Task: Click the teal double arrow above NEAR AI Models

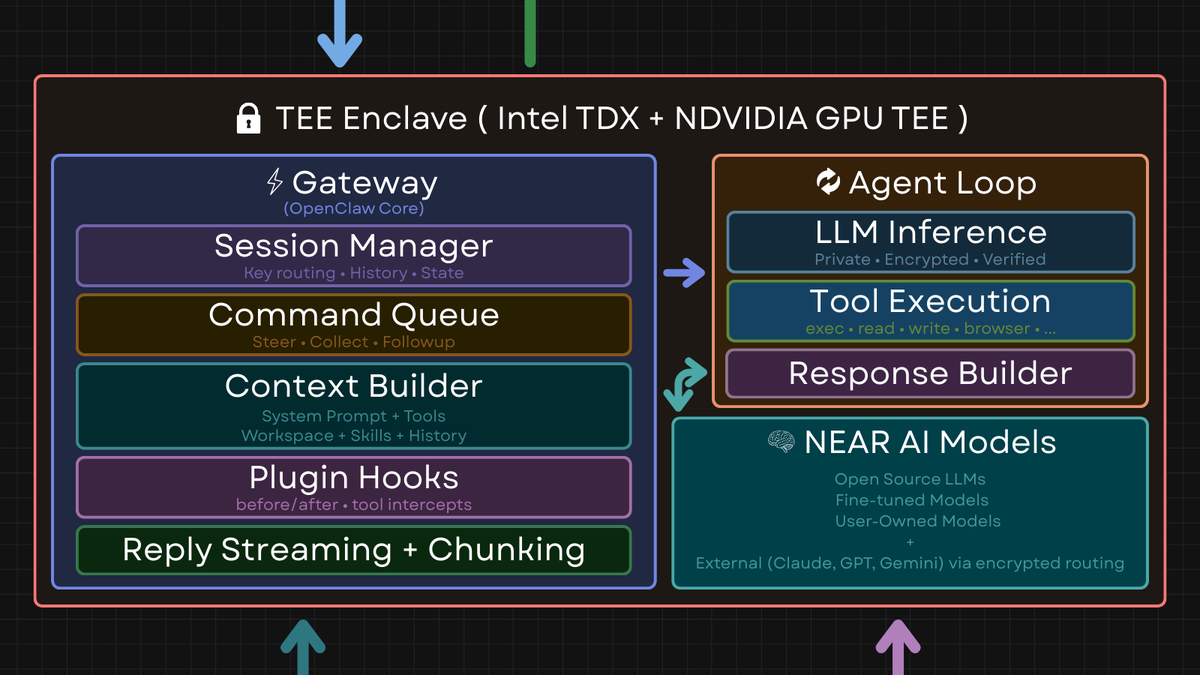Action: pos(685,386)
